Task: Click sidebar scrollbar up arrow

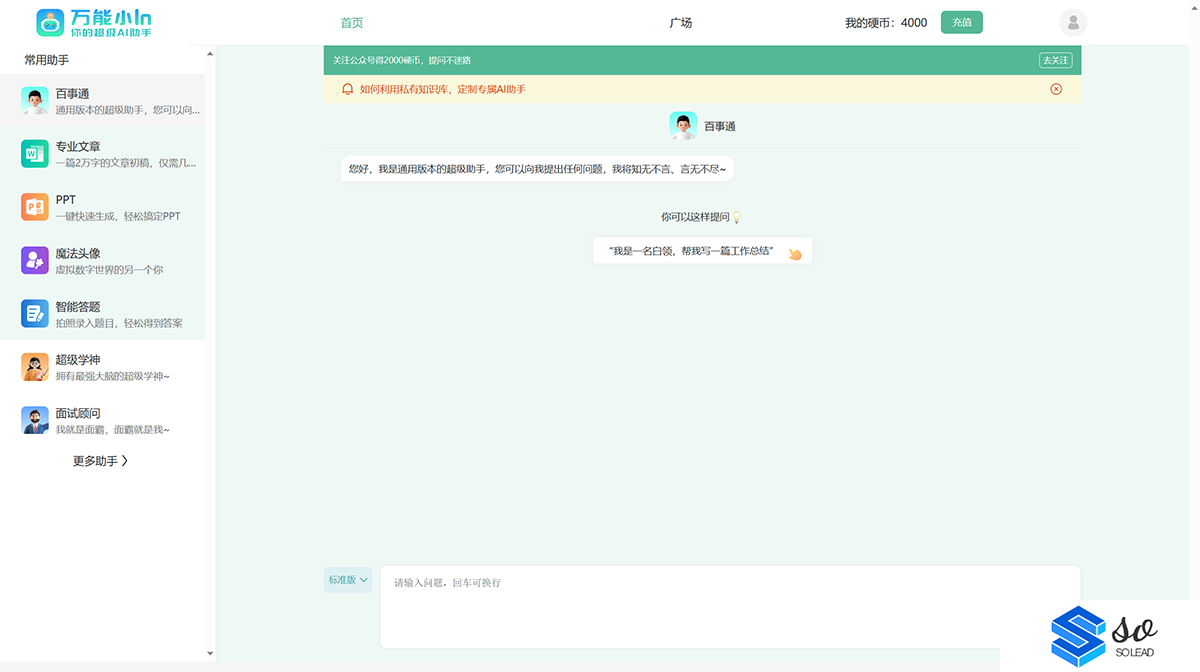Action: (210, 54)
